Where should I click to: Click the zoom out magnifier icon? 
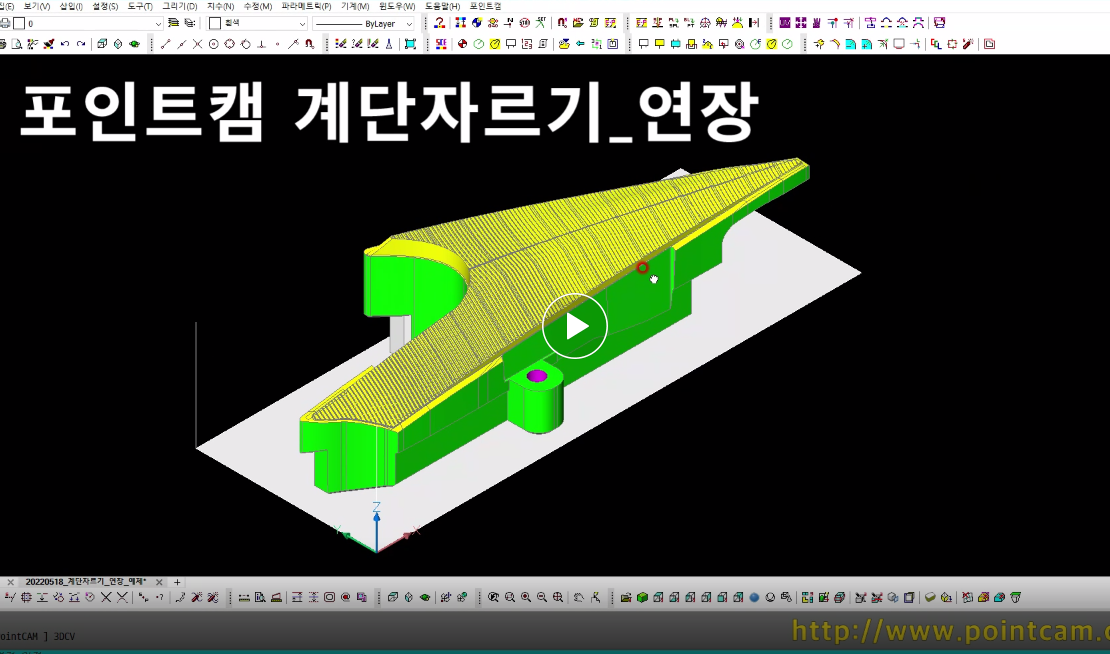(542, 597)
